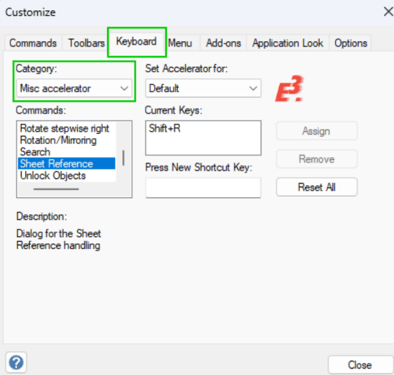Viewport: 394px width, 375px height.
Task: Click the Commands list horizontal scrollbar
Action: pyautogui.click(x=56, y=189)
